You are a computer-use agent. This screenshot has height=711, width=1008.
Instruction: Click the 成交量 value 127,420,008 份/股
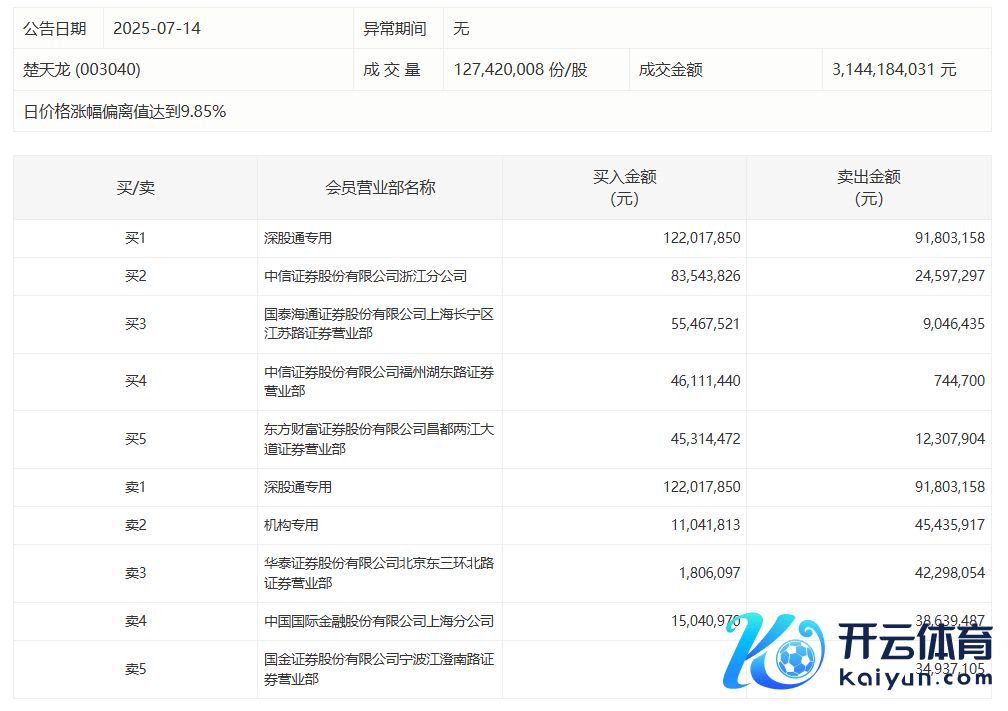click(520, 70)
